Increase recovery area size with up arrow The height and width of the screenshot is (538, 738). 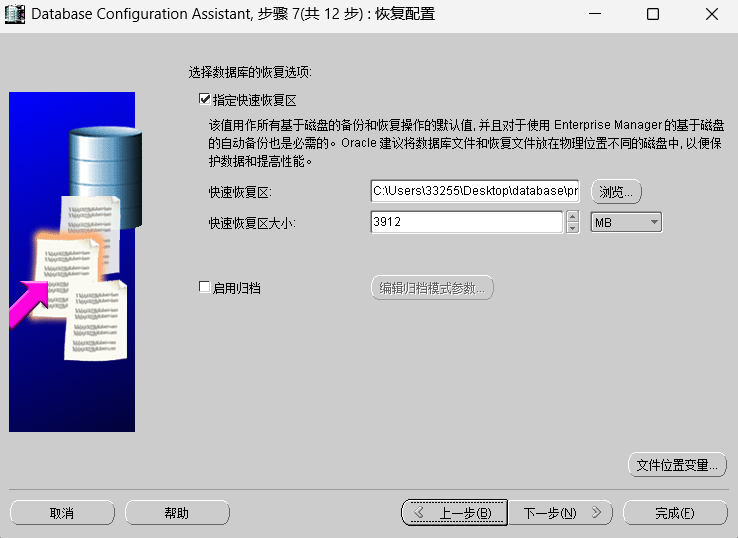(572, 217)
